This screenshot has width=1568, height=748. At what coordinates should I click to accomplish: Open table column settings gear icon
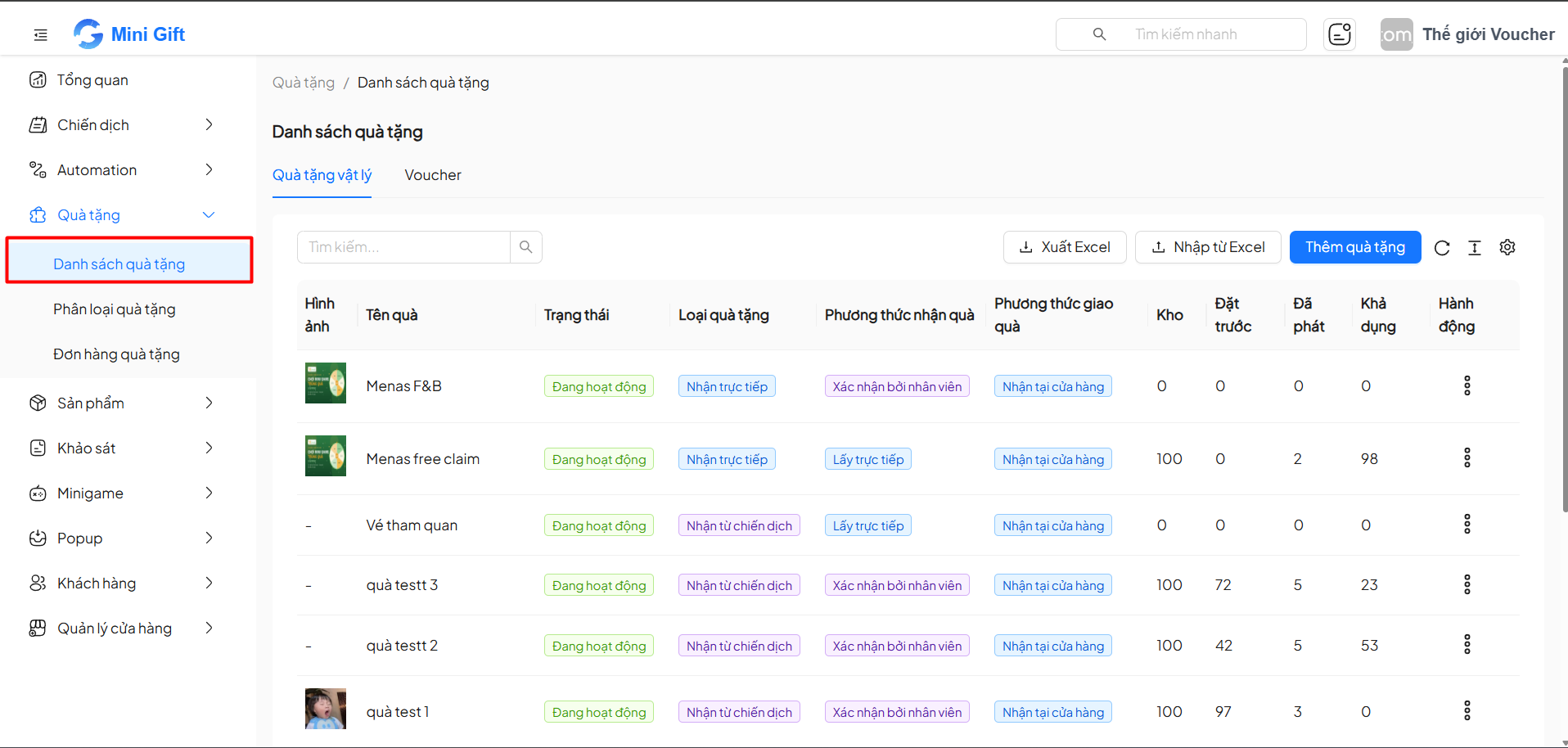pos(1507,247)
